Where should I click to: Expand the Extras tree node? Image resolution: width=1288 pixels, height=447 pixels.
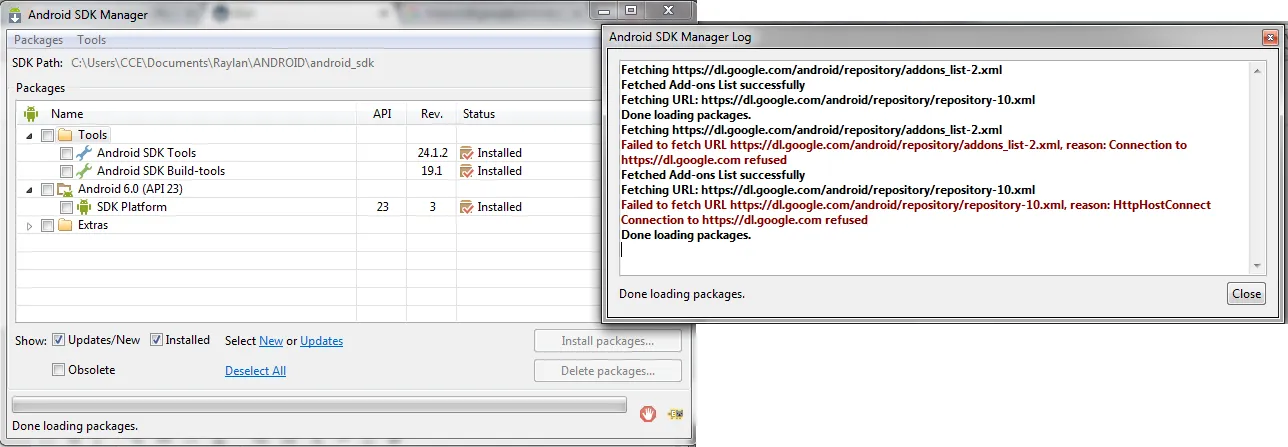point(29,226)
